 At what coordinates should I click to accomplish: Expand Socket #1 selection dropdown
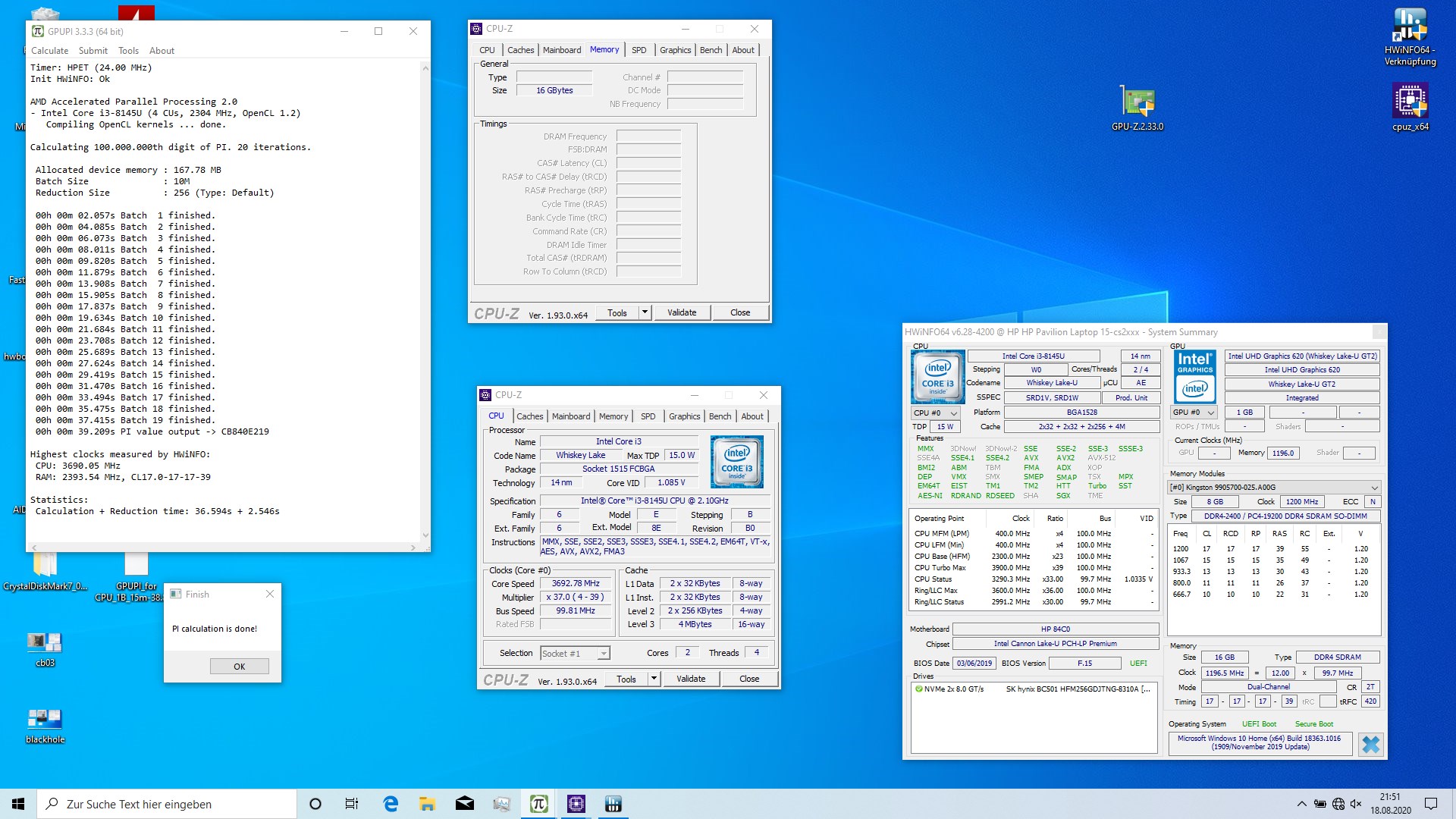click(x=603, y=654)
